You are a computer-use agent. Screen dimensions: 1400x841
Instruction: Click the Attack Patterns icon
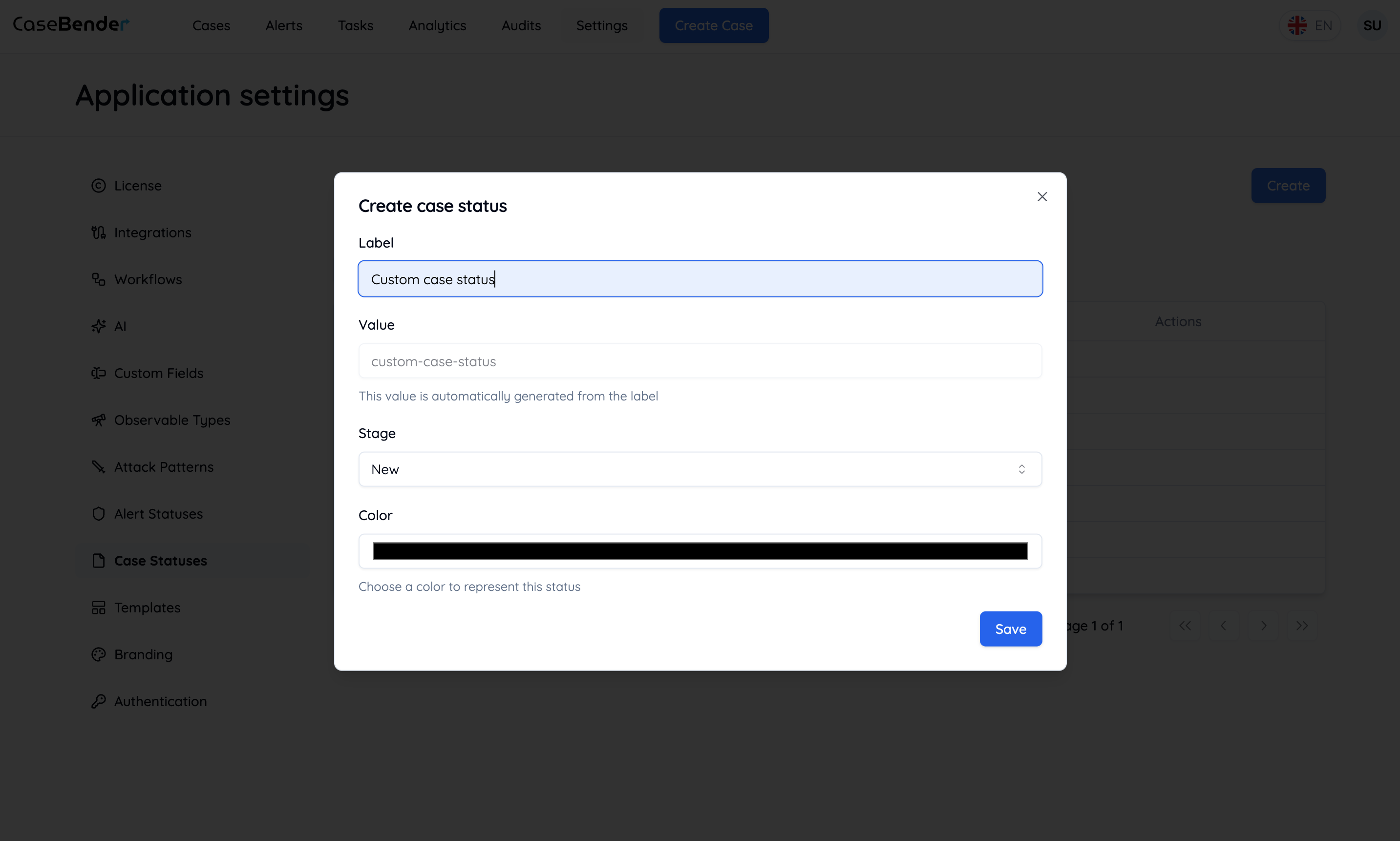99,466
